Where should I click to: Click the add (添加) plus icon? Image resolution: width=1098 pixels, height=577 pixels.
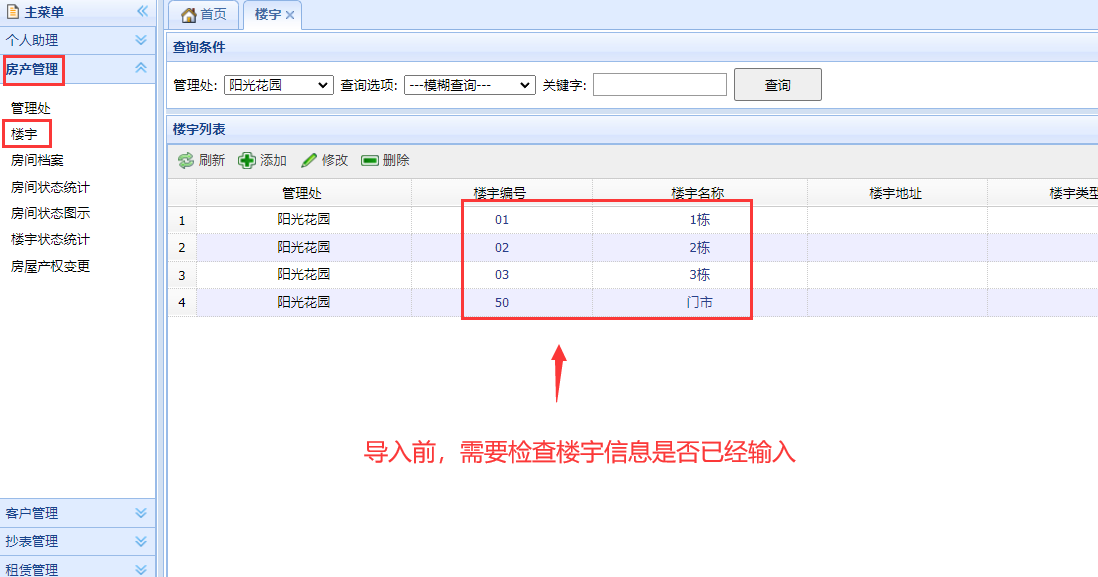[246, 161]
